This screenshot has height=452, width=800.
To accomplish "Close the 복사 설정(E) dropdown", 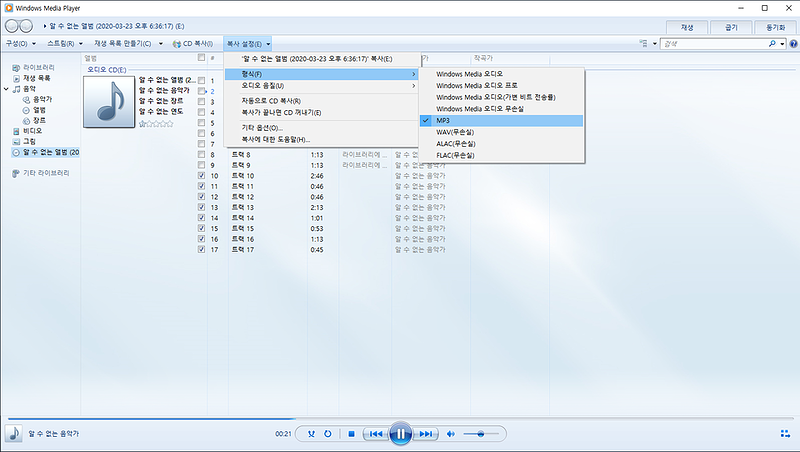I will point(248,44).
